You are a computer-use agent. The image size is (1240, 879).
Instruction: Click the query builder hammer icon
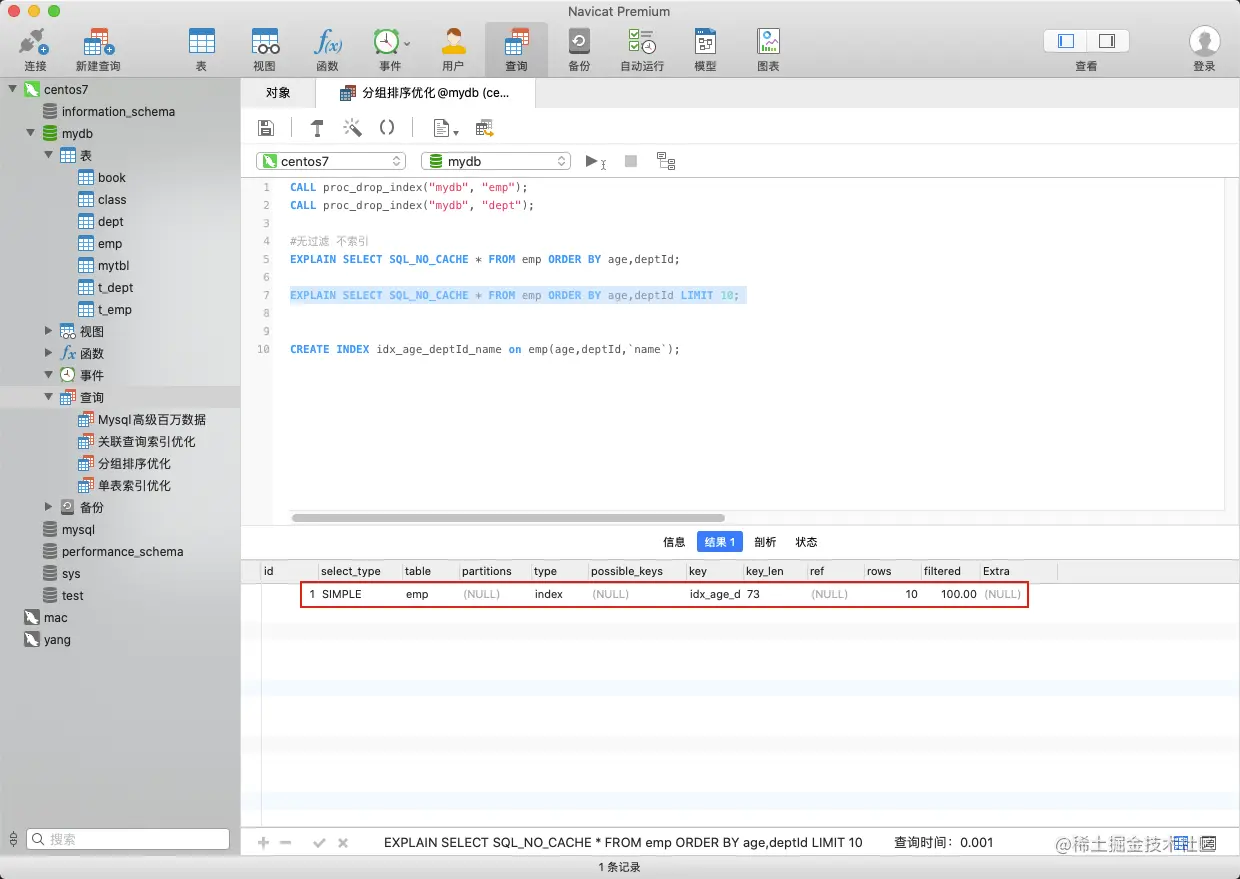pos(317,128)
